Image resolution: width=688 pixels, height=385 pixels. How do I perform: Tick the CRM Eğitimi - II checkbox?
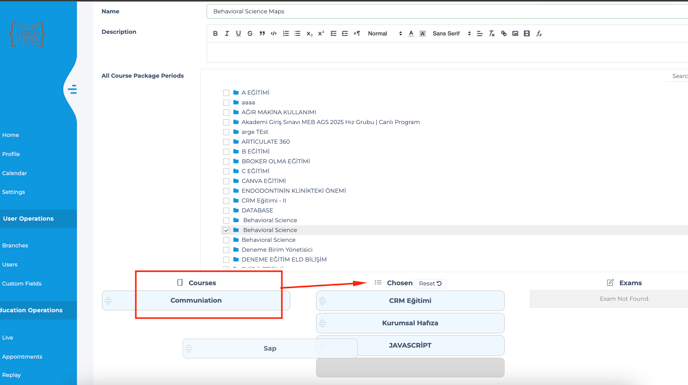point(226,201)
